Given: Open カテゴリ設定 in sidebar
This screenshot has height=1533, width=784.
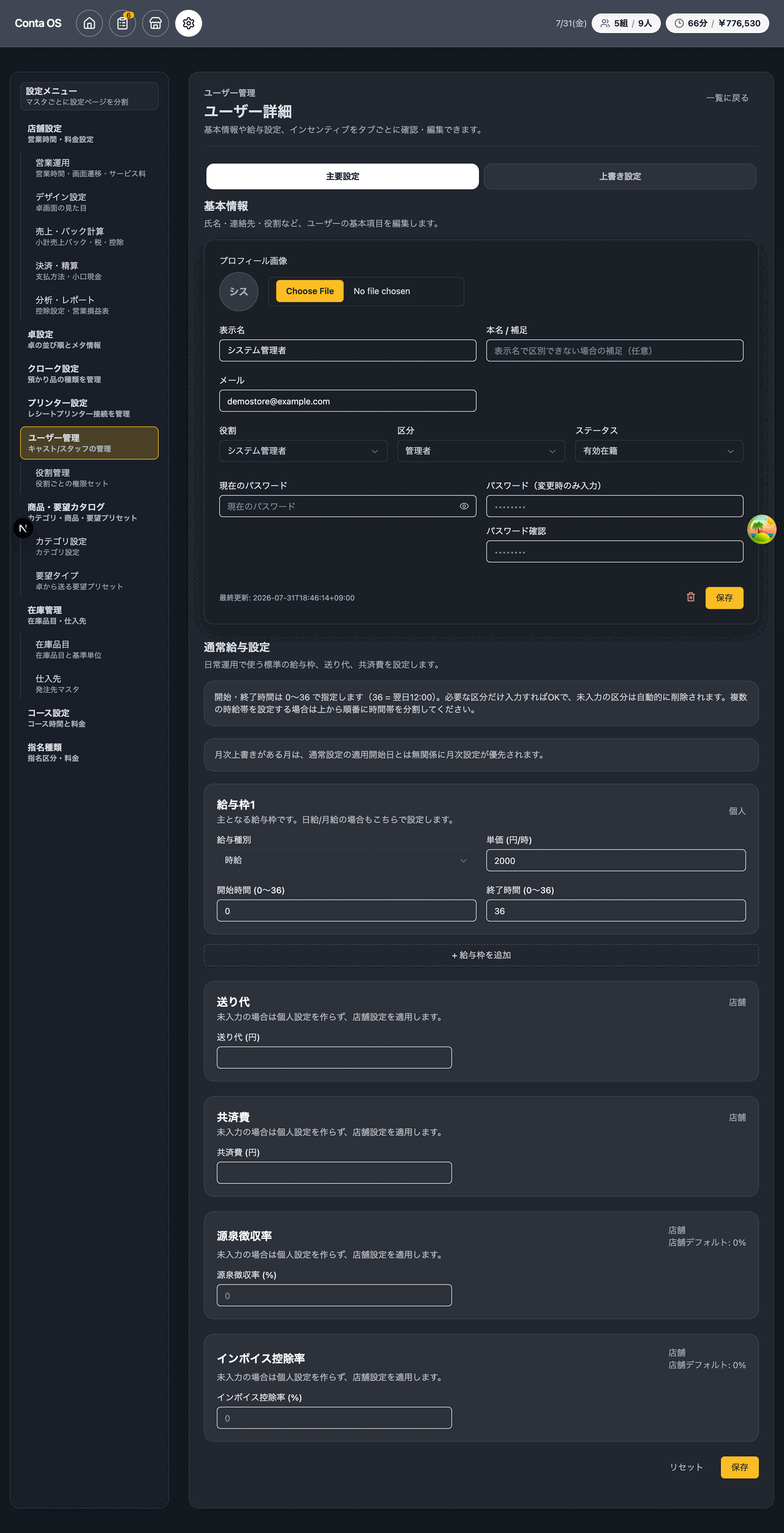Looking at the screenshot, I should point(93,547).
